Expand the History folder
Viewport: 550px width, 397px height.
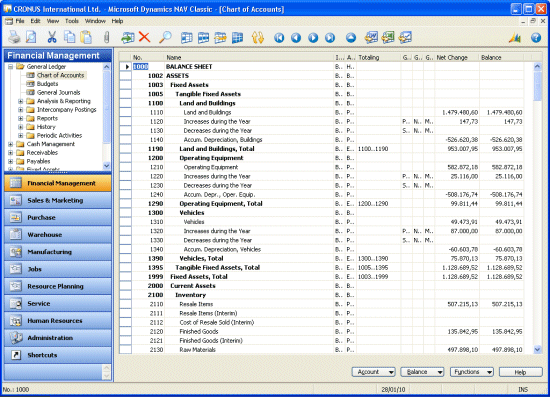coord(21,127)
